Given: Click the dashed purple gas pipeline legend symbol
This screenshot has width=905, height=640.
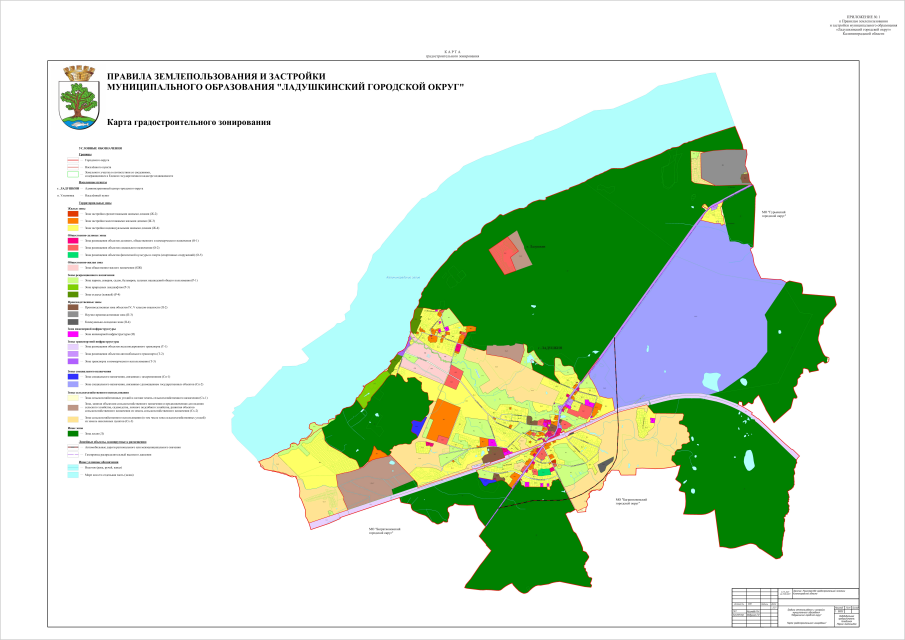Looking at the screenshot, I should [x=73, y=455].
